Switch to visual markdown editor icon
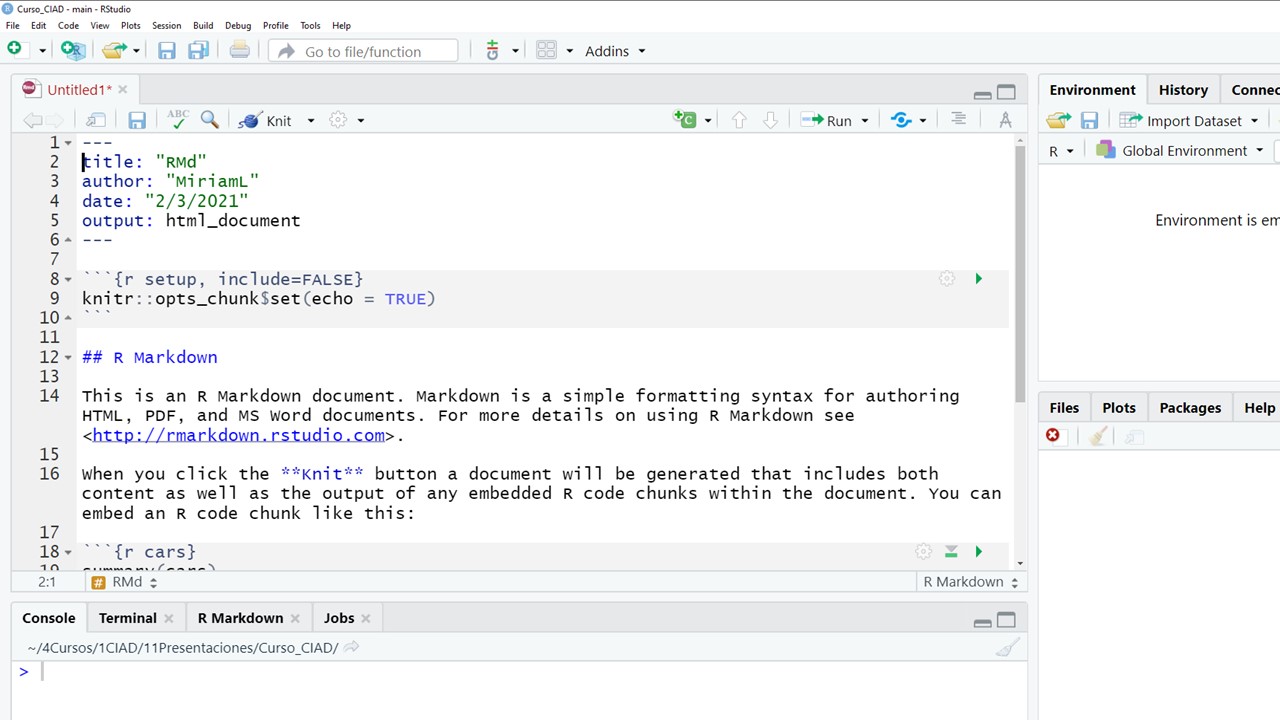 click(1005, 120)
